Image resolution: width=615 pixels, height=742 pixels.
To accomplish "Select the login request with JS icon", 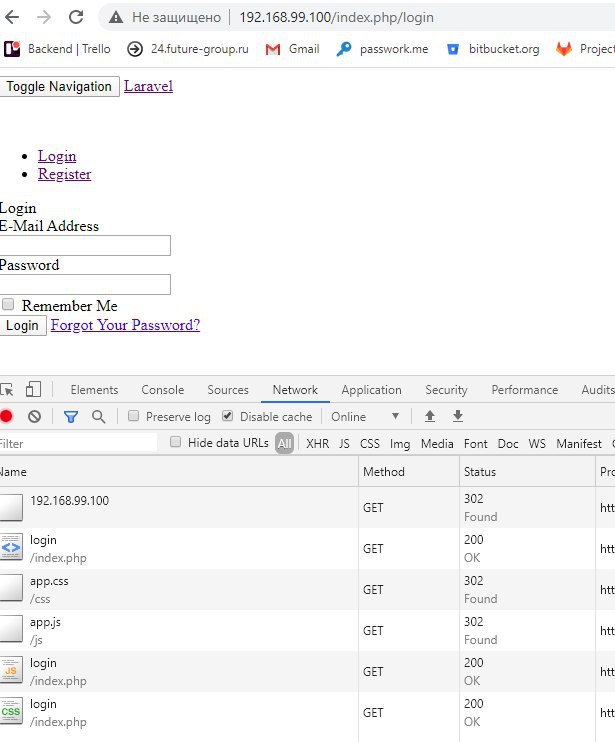I will (x=308, y=672).
